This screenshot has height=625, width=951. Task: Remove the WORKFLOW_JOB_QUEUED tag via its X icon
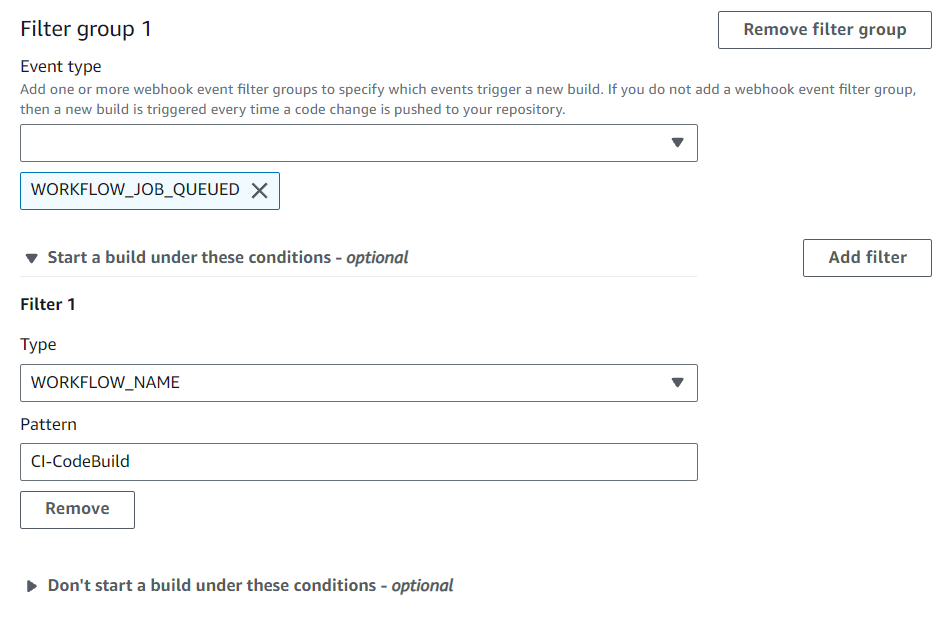(x=260, y=190)
